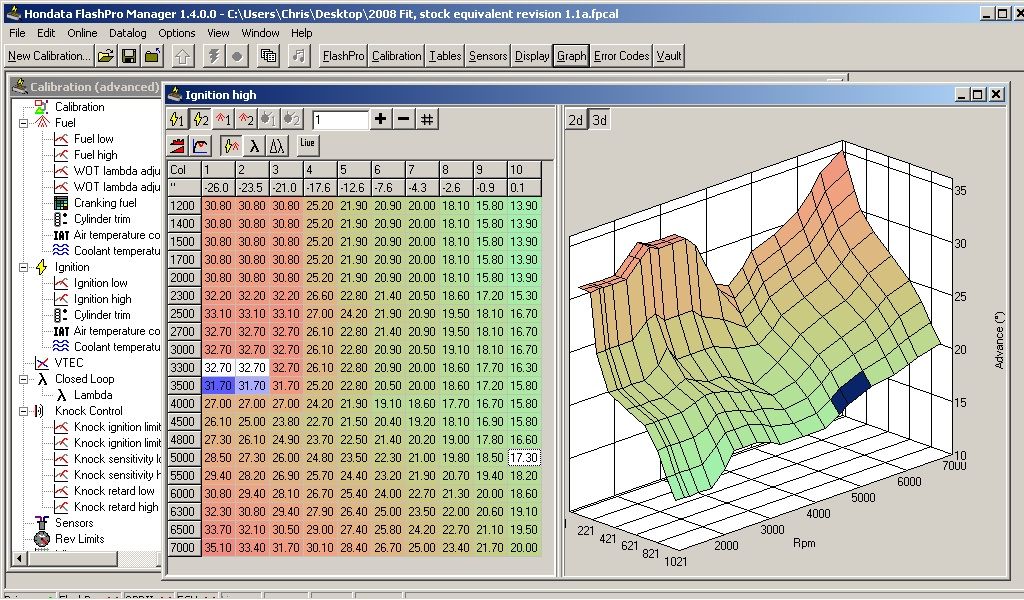Open the Datalog menu

click(x=127, y=33)
